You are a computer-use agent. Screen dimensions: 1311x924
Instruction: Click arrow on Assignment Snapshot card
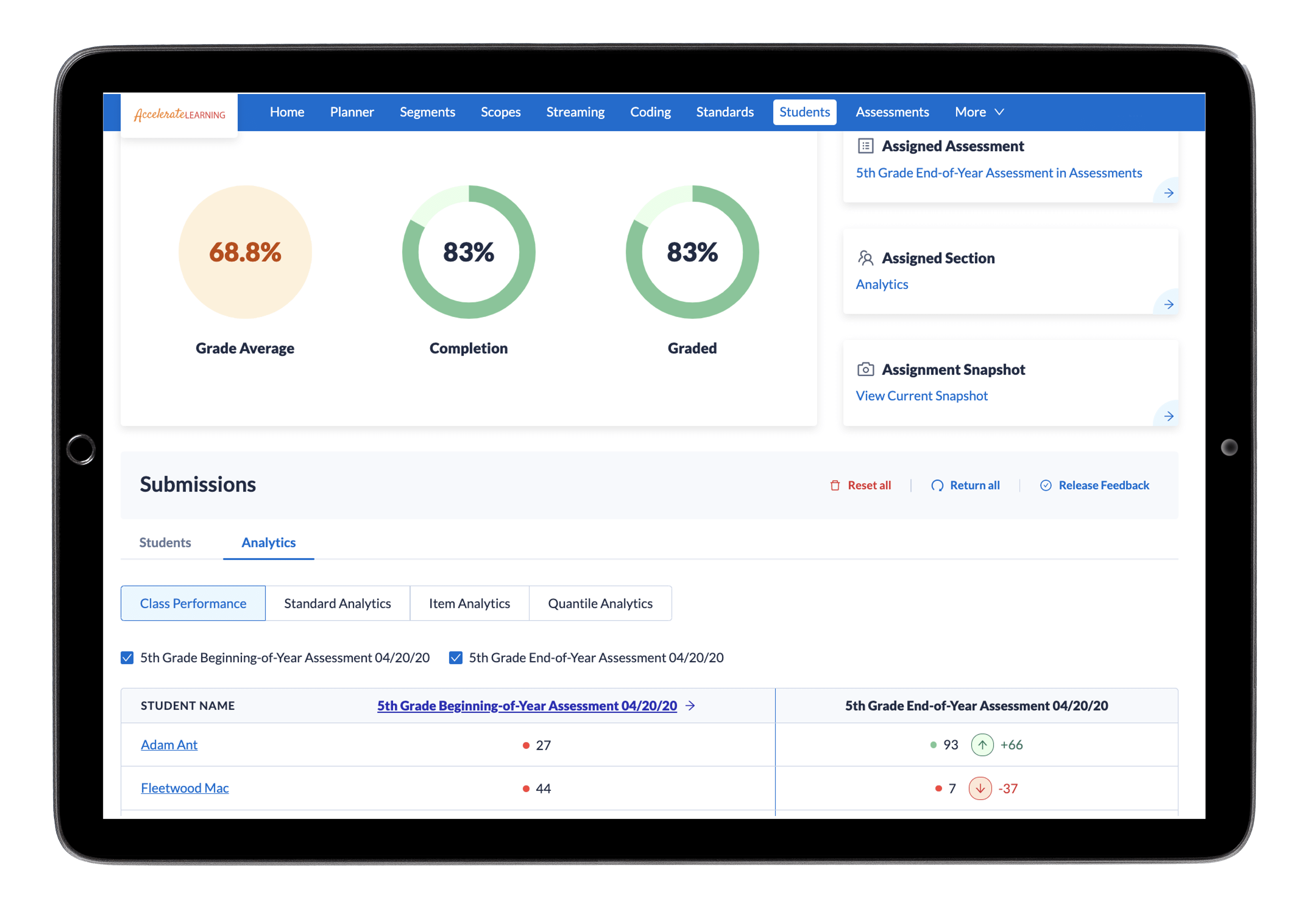coord(1168,416)
